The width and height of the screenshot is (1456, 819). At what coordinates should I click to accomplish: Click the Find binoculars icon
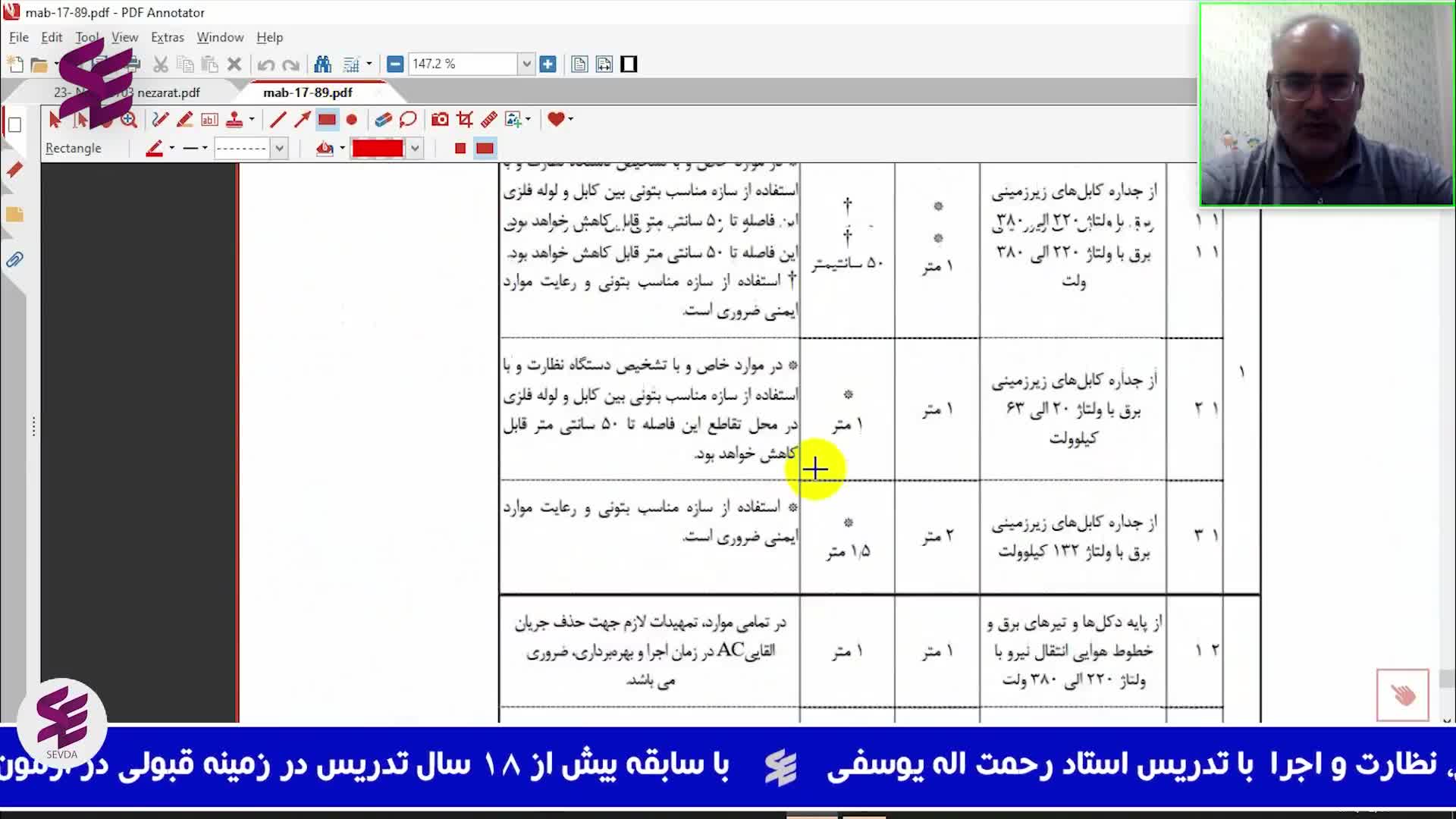322,64
